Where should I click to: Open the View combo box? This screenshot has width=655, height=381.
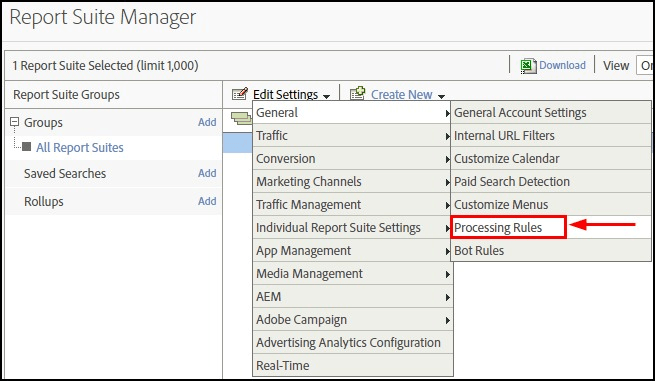click(645, 65)
